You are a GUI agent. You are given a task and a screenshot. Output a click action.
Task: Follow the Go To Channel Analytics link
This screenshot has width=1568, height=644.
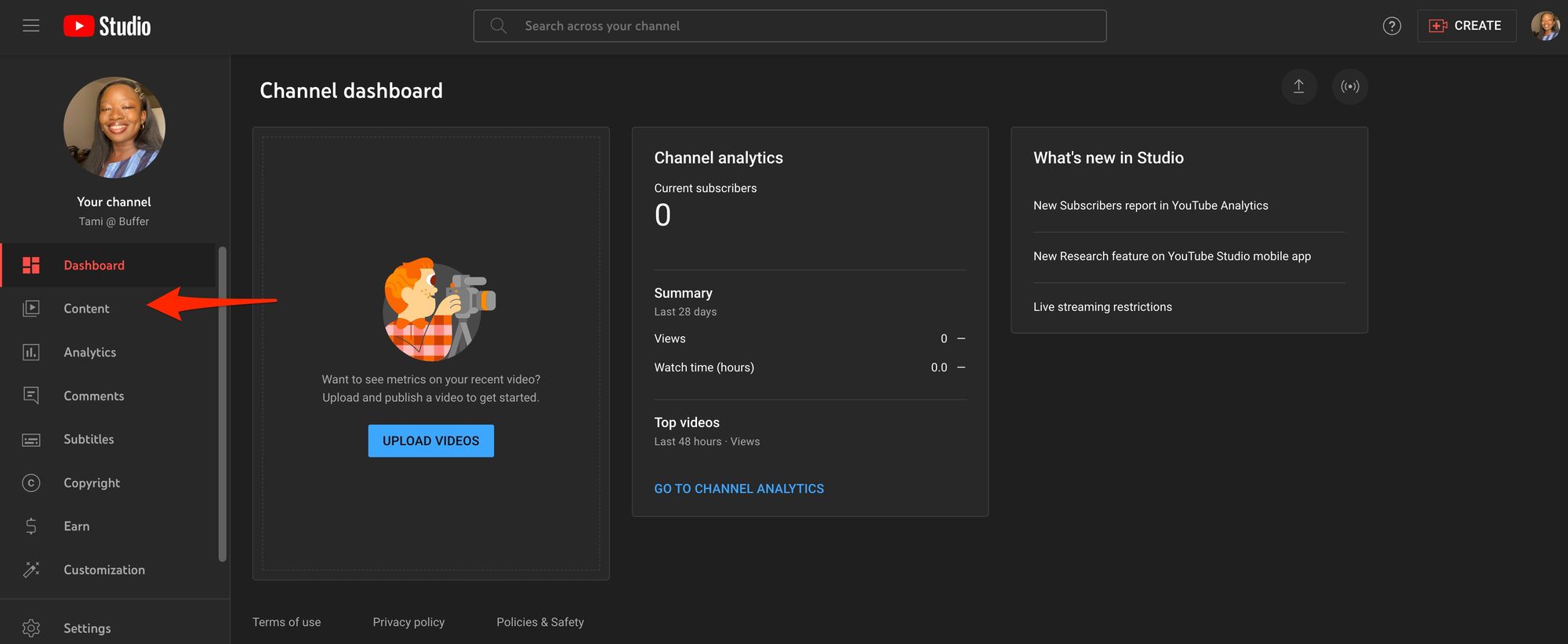(739, 489)
